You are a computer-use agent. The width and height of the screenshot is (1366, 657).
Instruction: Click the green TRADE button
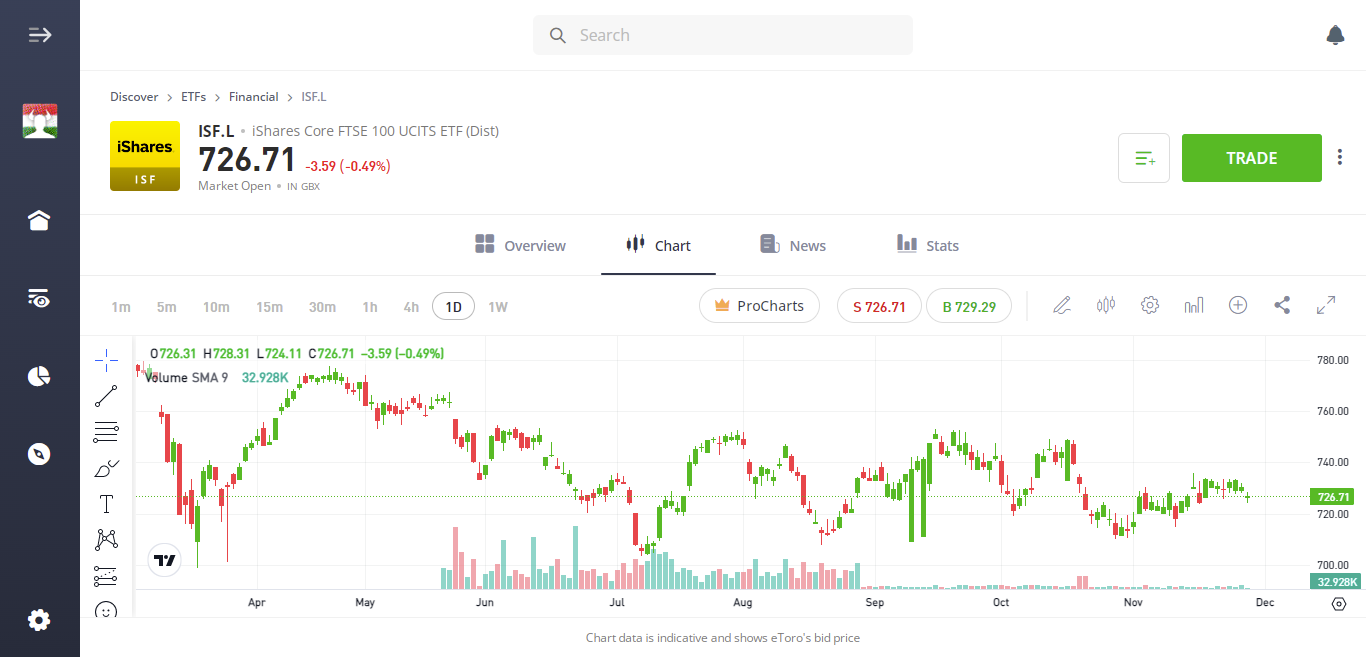pos(1251,157)
